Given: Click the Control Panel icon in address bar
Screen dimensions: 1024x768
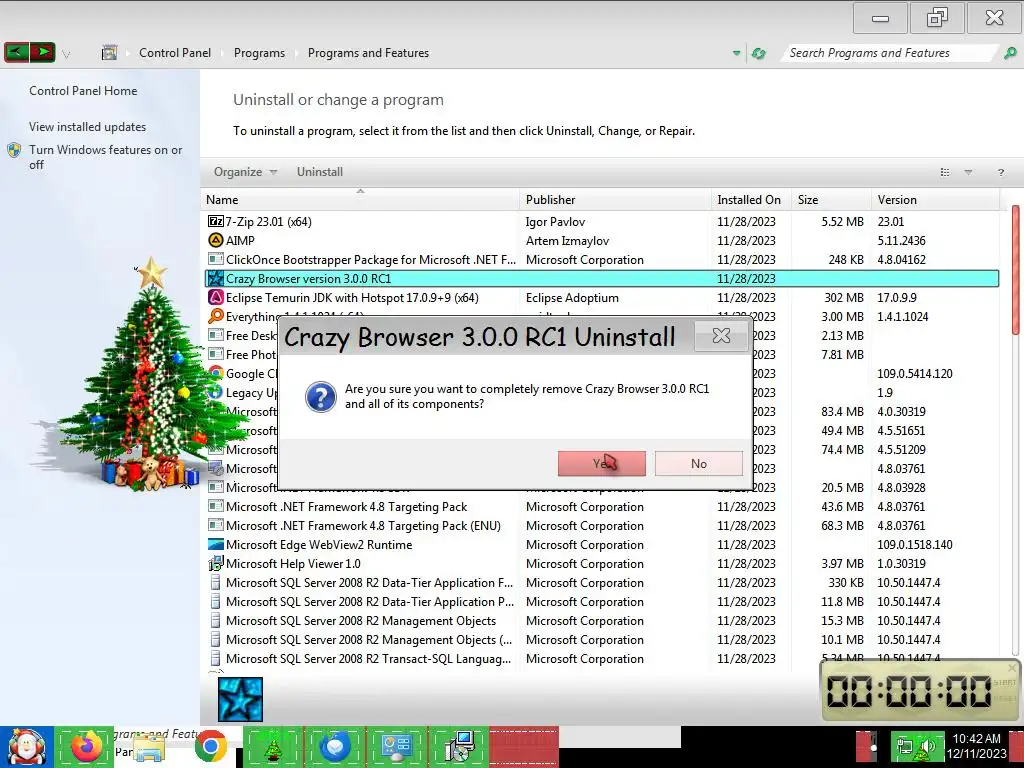Looking at the screenshot, I should [x=109, y=53].
